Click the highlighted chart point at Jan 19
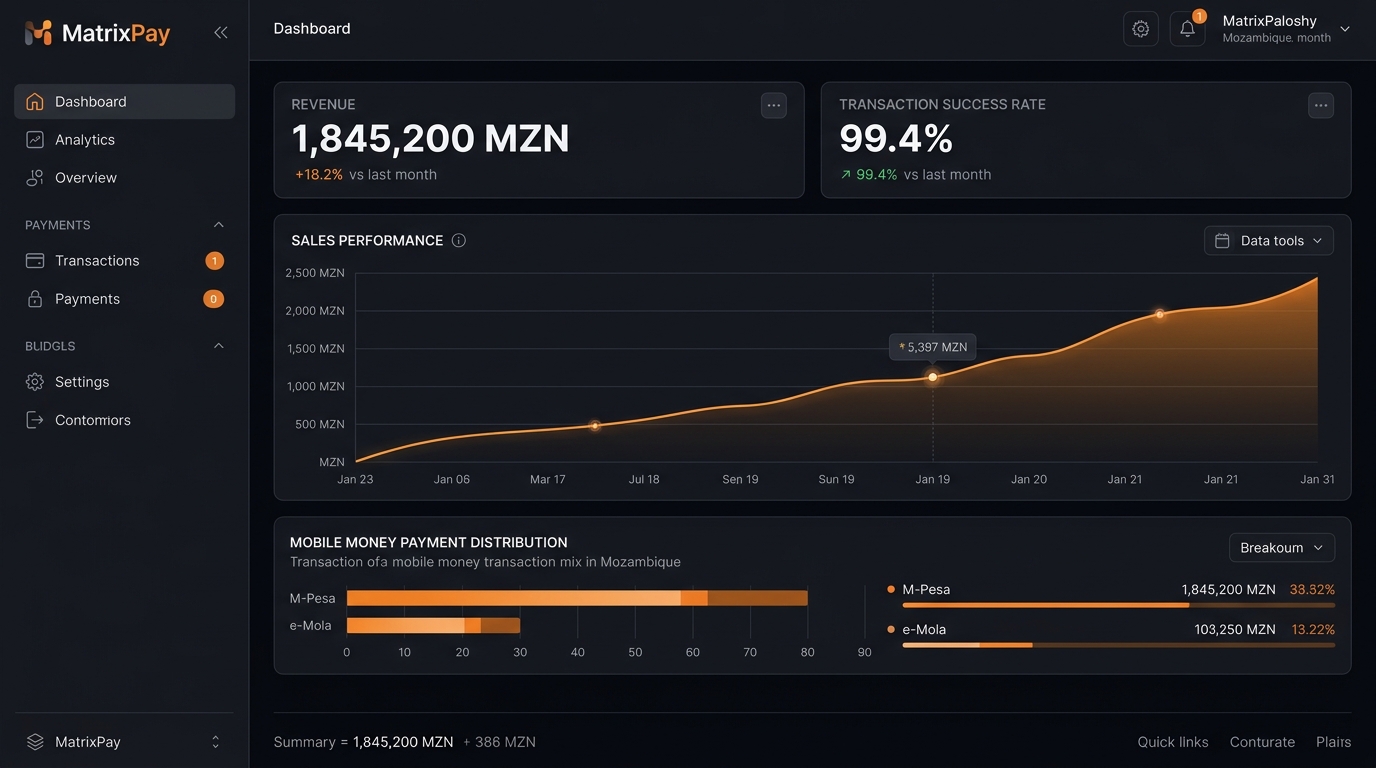 pyautogui.click(x=933, y=377)
